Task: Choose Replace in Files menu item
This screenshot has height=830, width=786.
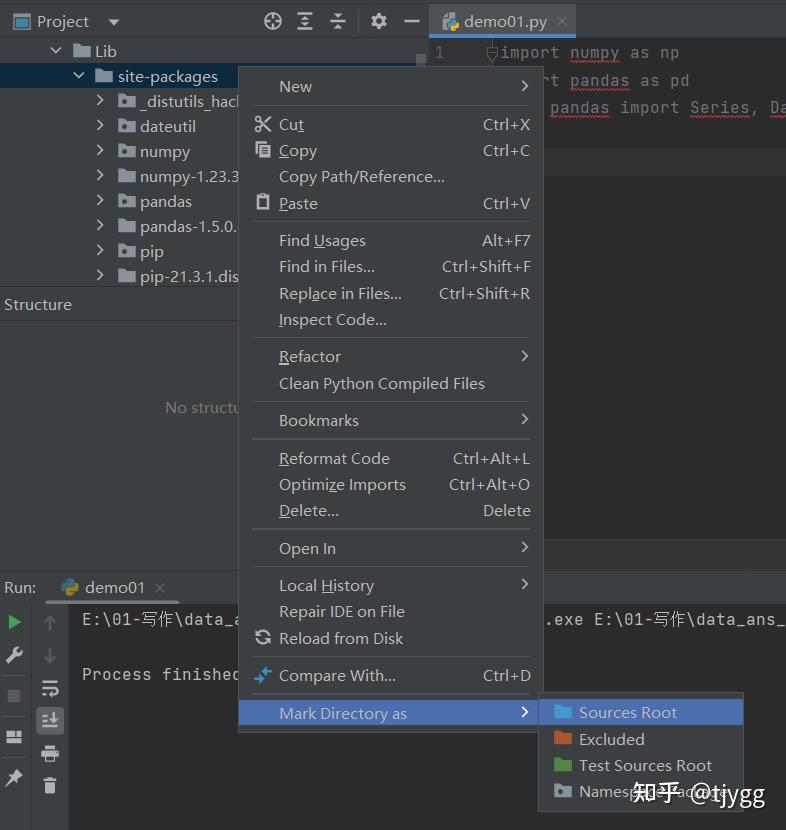Action: pos(391,293)
